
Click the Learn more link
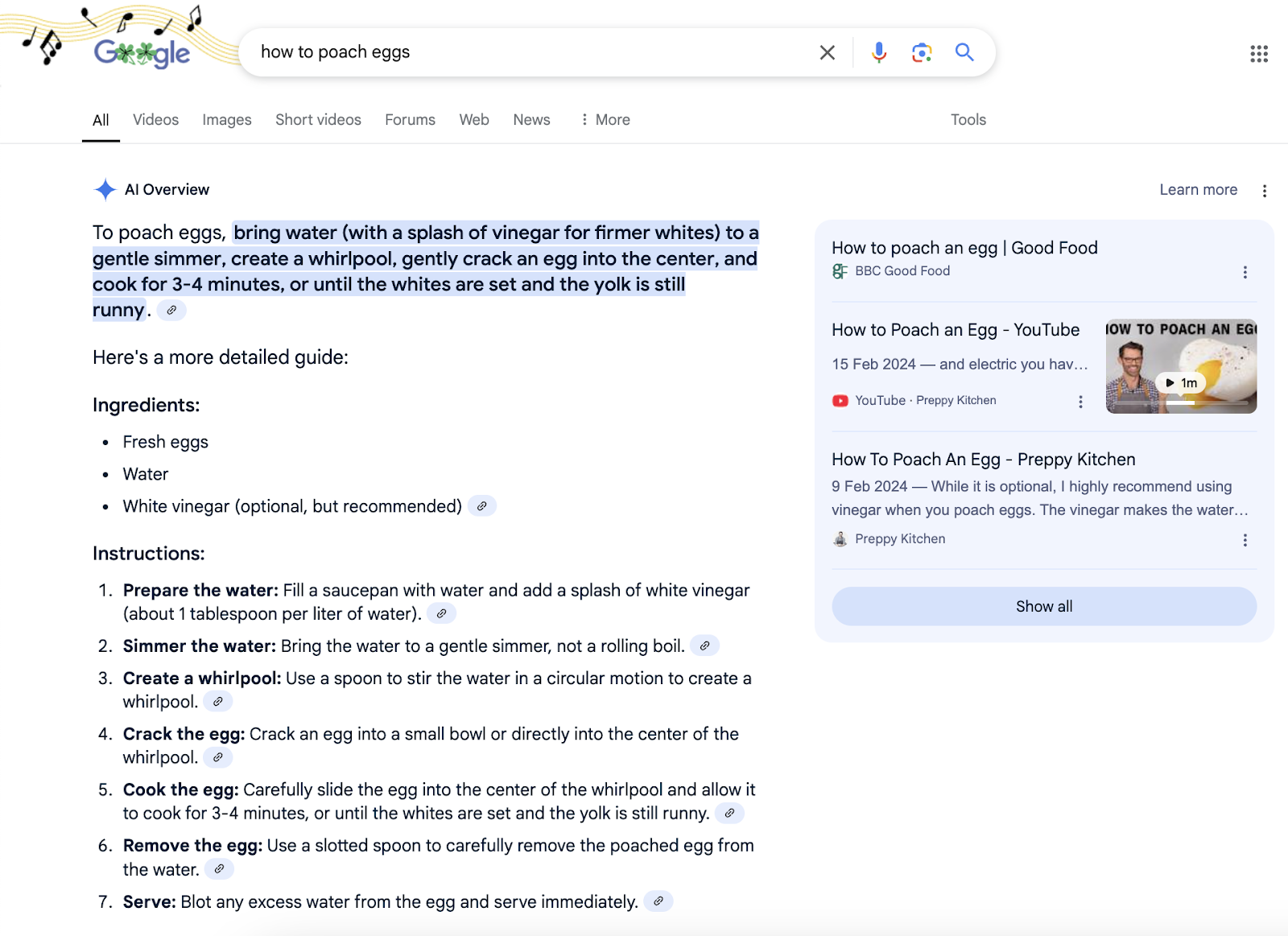1198,190
